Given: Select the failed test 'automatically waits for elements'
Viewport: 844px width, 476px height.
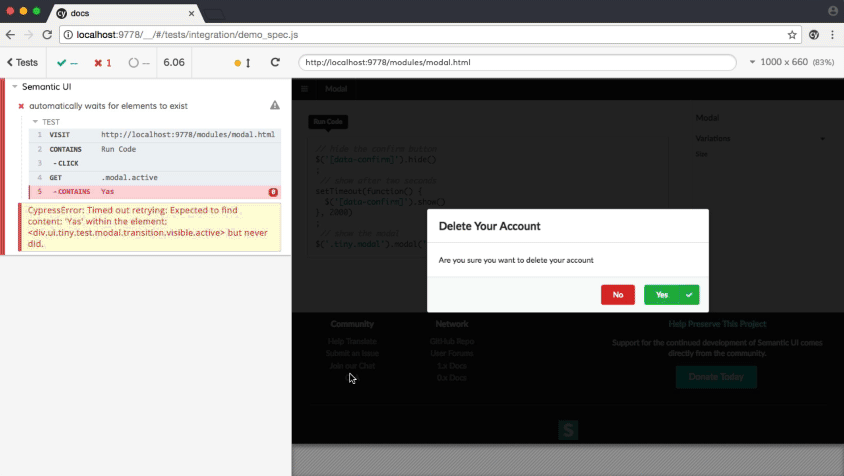Looking at the screenshot, I should coord(108,106).
